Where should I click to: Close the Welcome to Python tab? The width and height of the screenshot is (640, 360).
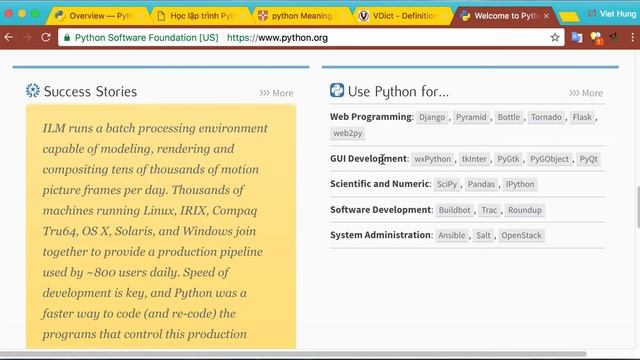point(546,16)
